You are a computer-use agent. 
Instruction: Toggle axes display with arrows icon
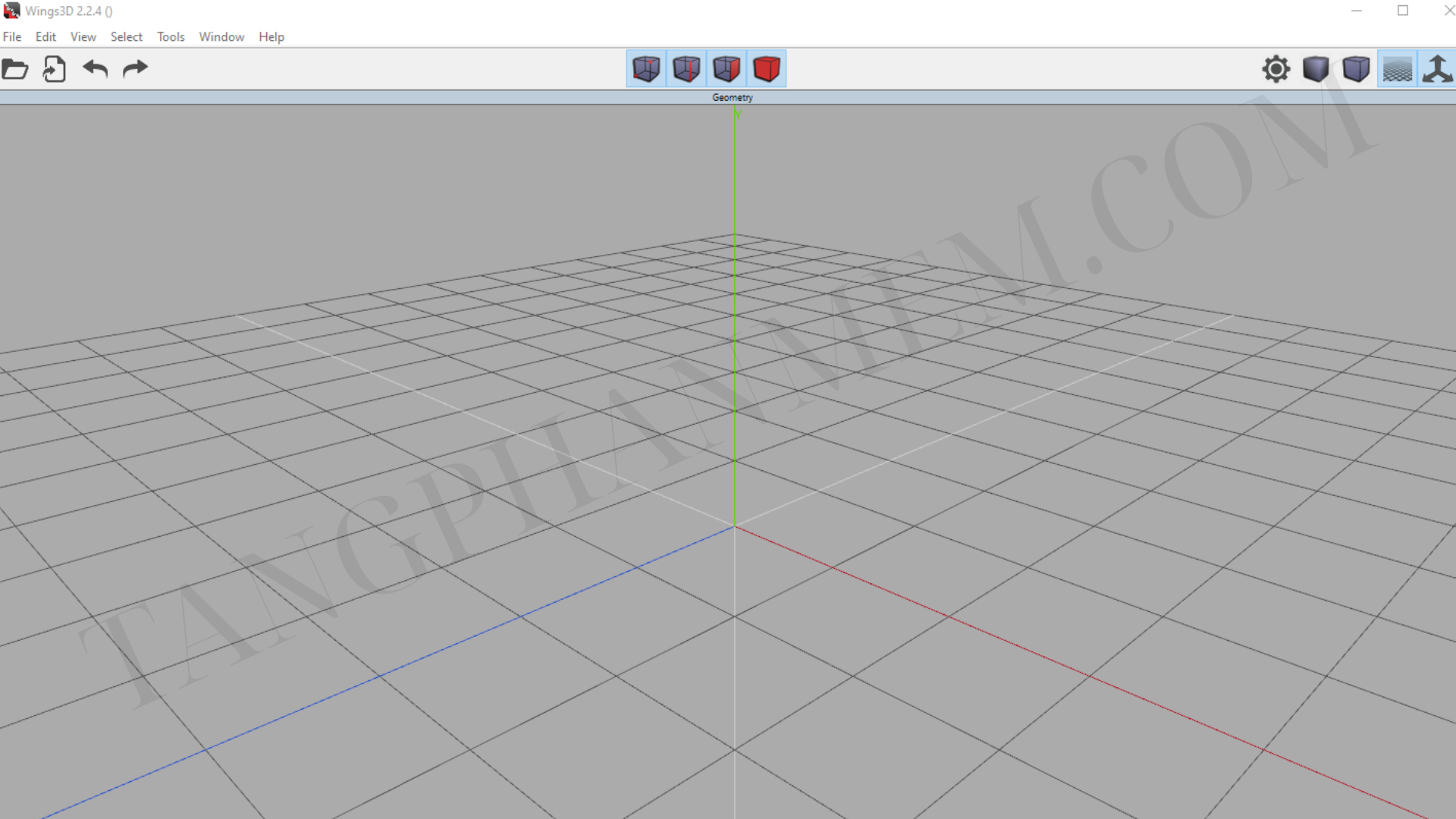point(1437,69)
